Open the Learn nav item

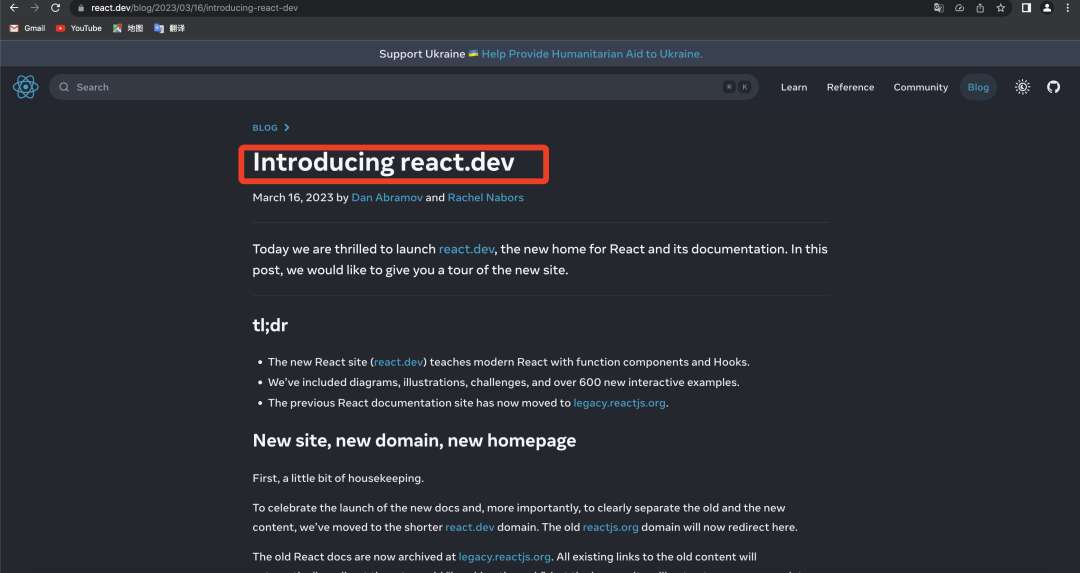793,87
